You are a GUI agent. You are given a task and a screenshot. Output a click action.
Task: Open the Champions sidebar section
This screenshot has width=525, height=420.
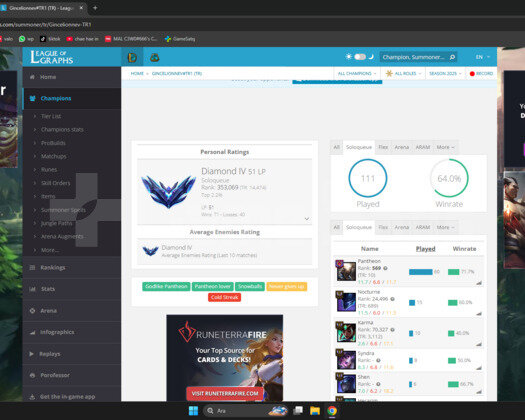[x=72, y=98]
